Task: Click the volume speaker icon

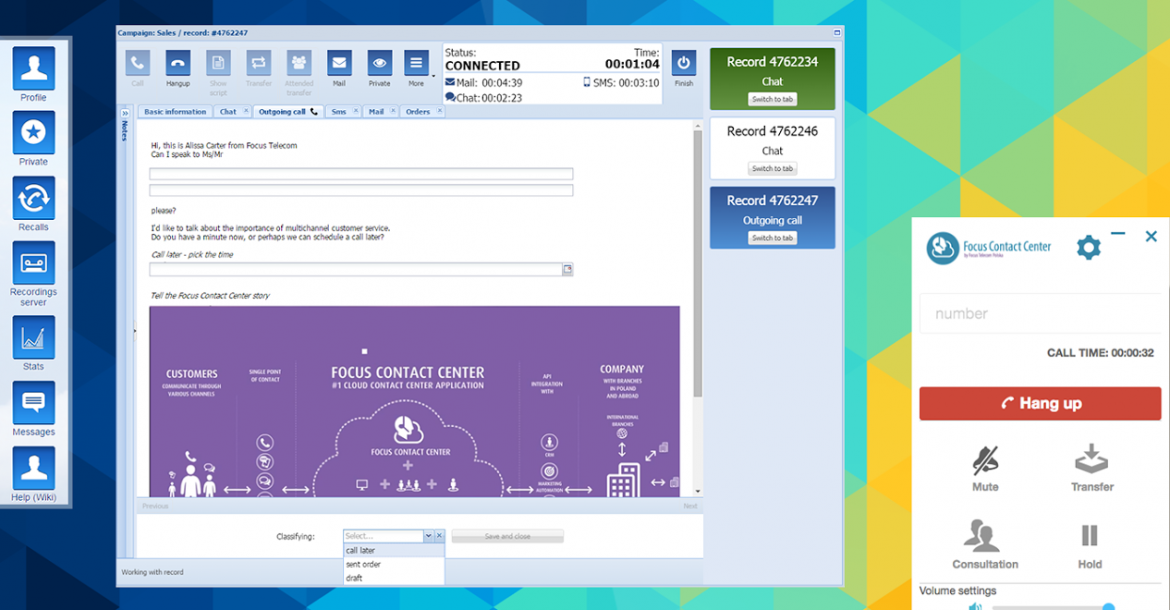Action: pos(975,606)
